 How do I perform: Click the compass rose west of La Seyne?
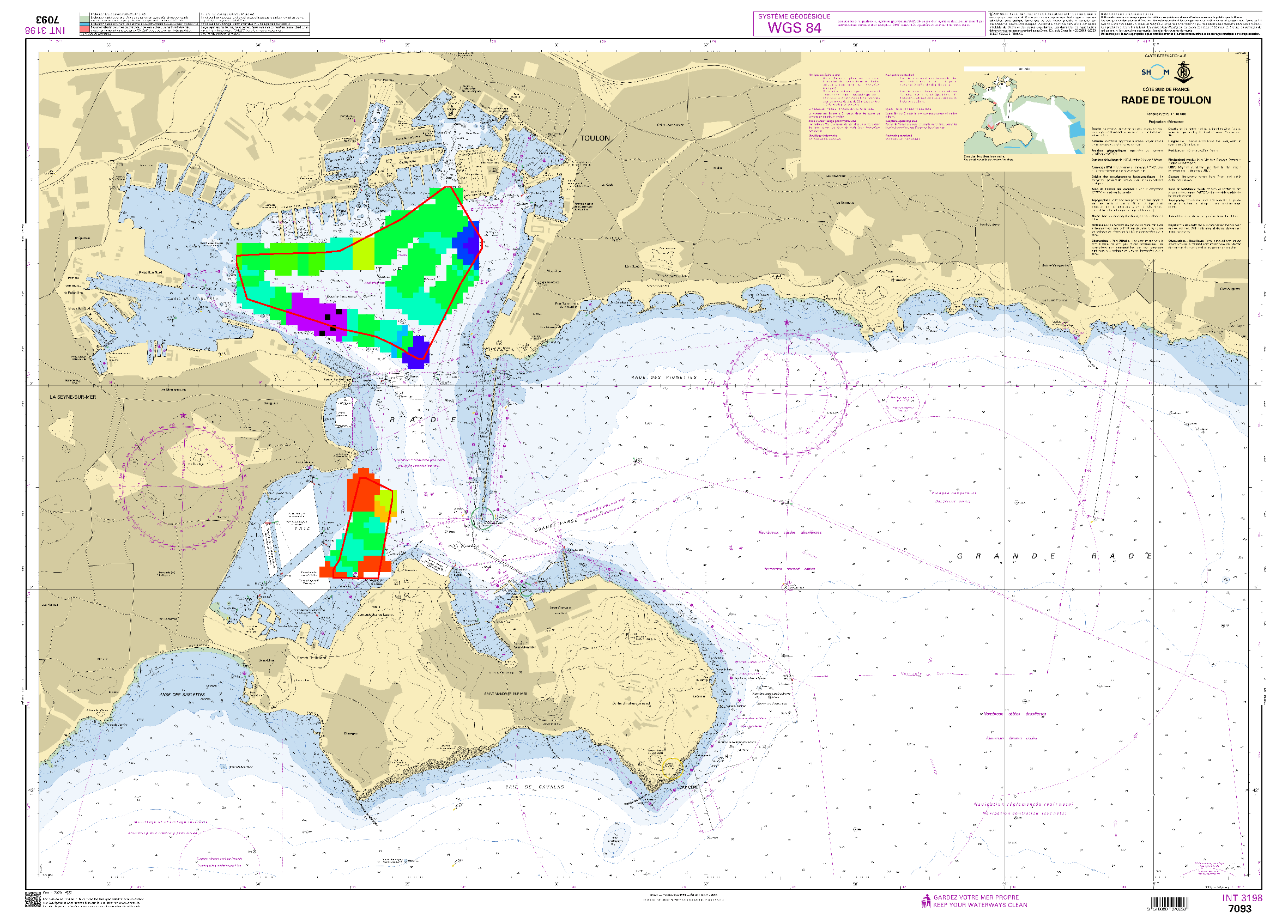(x=184, y=486)
